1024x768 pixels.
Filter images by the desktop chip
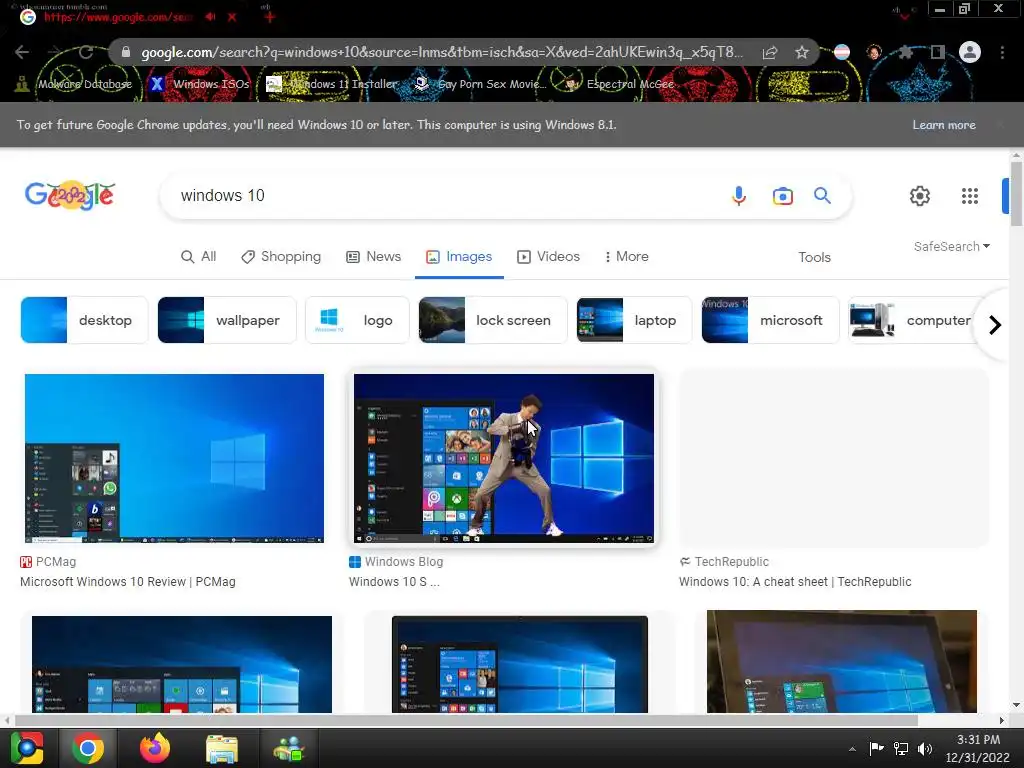click(84, 320)
